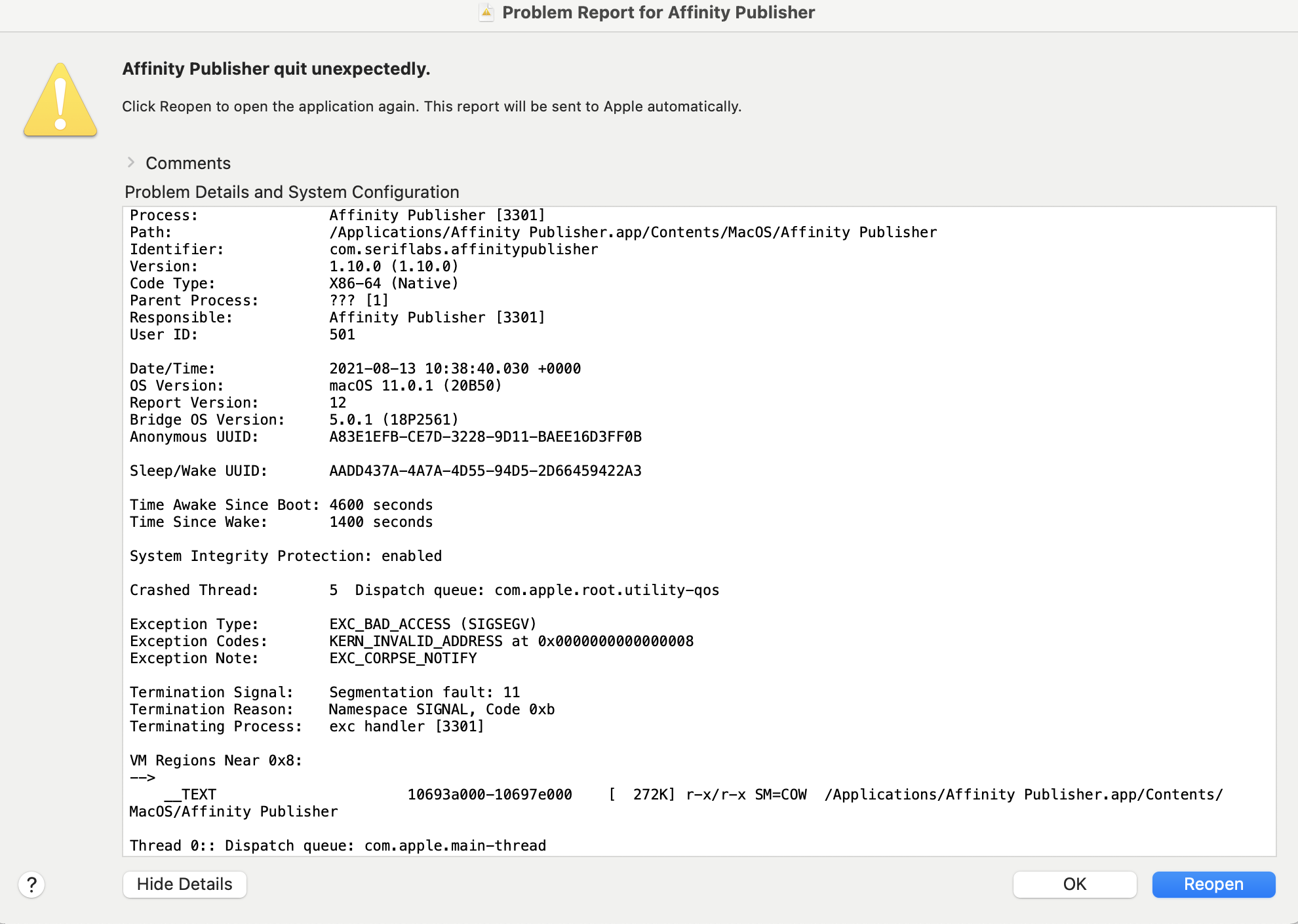
Task: Click 'Namespace SIGNAL, Code 0xb' reason
Action: [x=442, y=709]
